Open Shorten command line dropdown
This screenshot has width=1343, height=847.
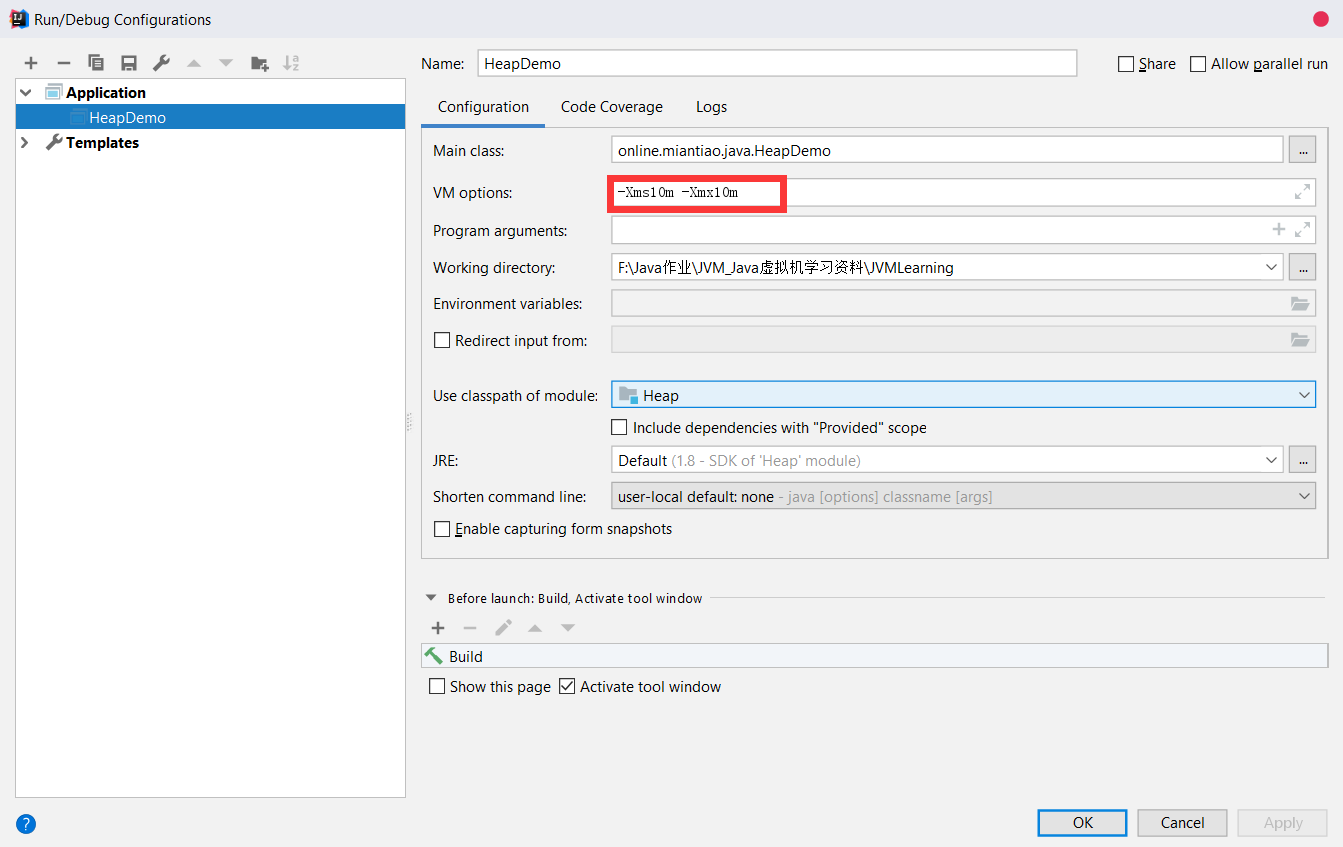click(1304, 496)
